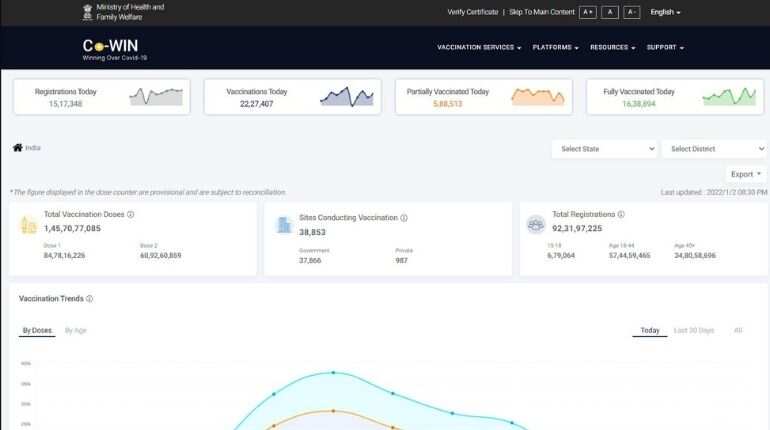Click the Verify Certificate link
770x430 pixels.
472,12
